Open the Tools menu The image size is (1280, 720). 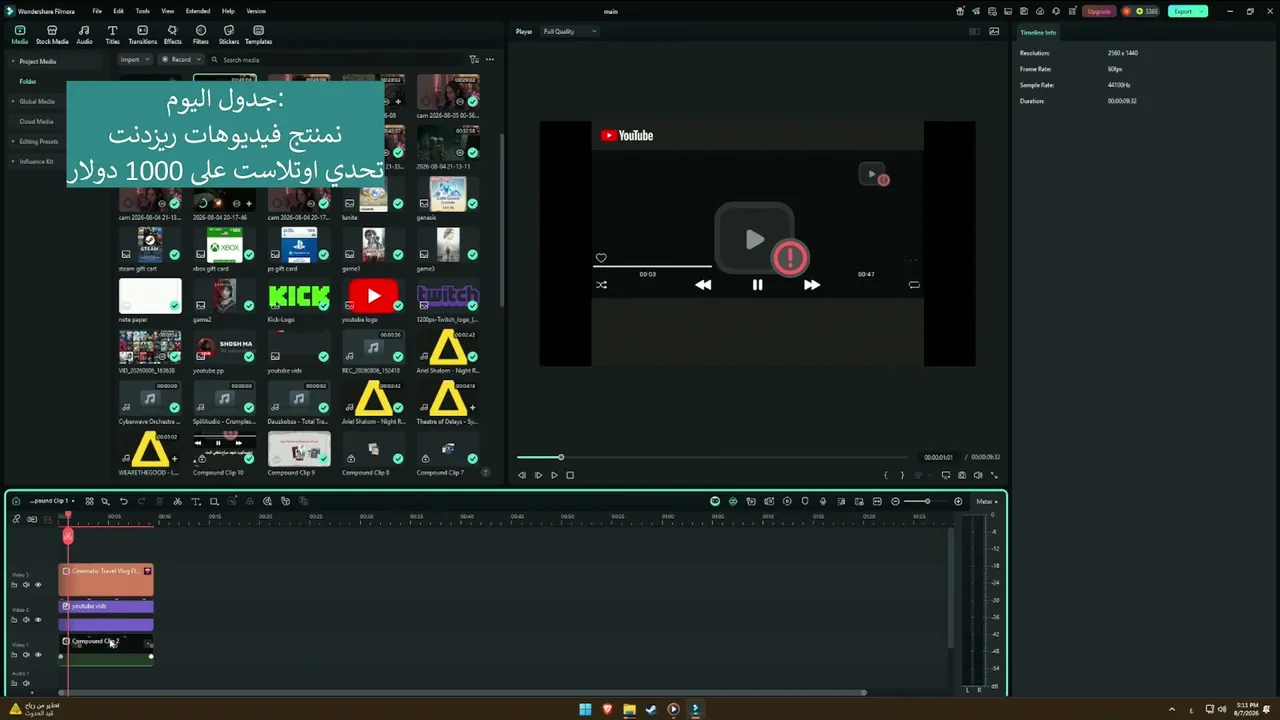point(143,11)
